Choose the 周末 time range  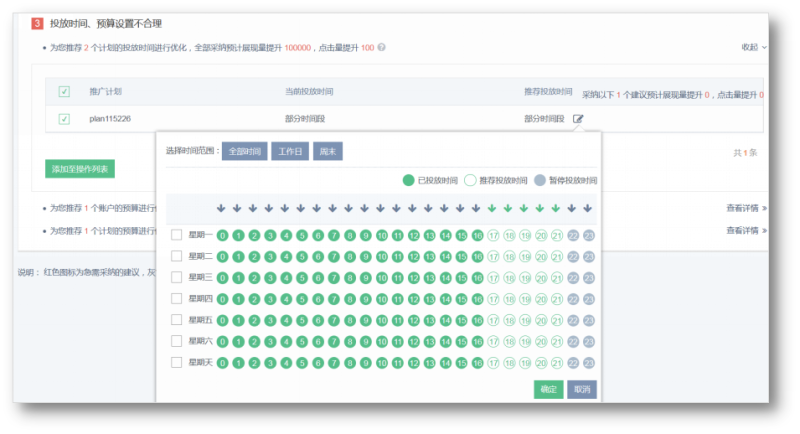tap(328, 151)
